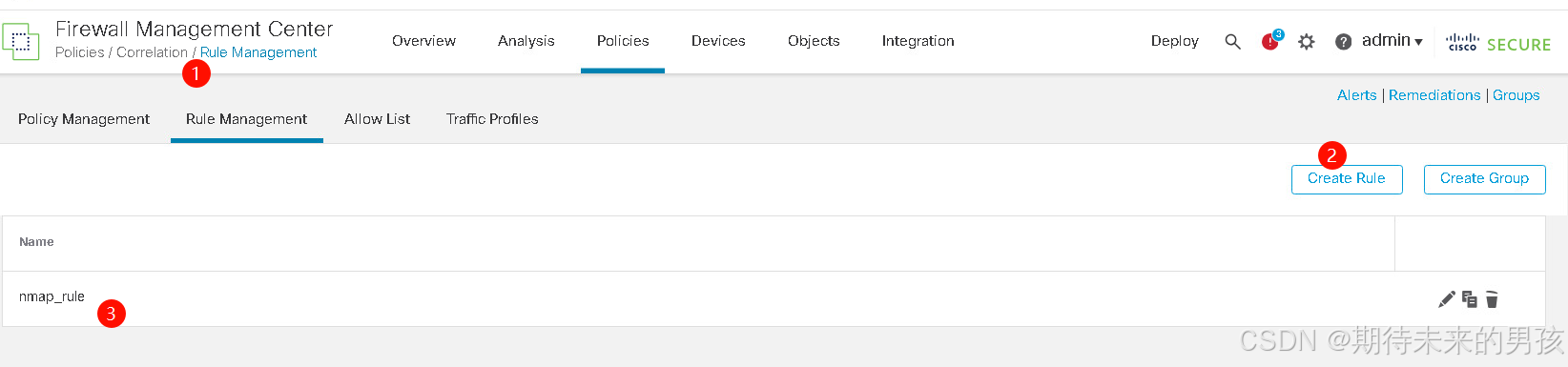Open the red notifications alert icon
1568x367 pixels.
coord(1271,40)
